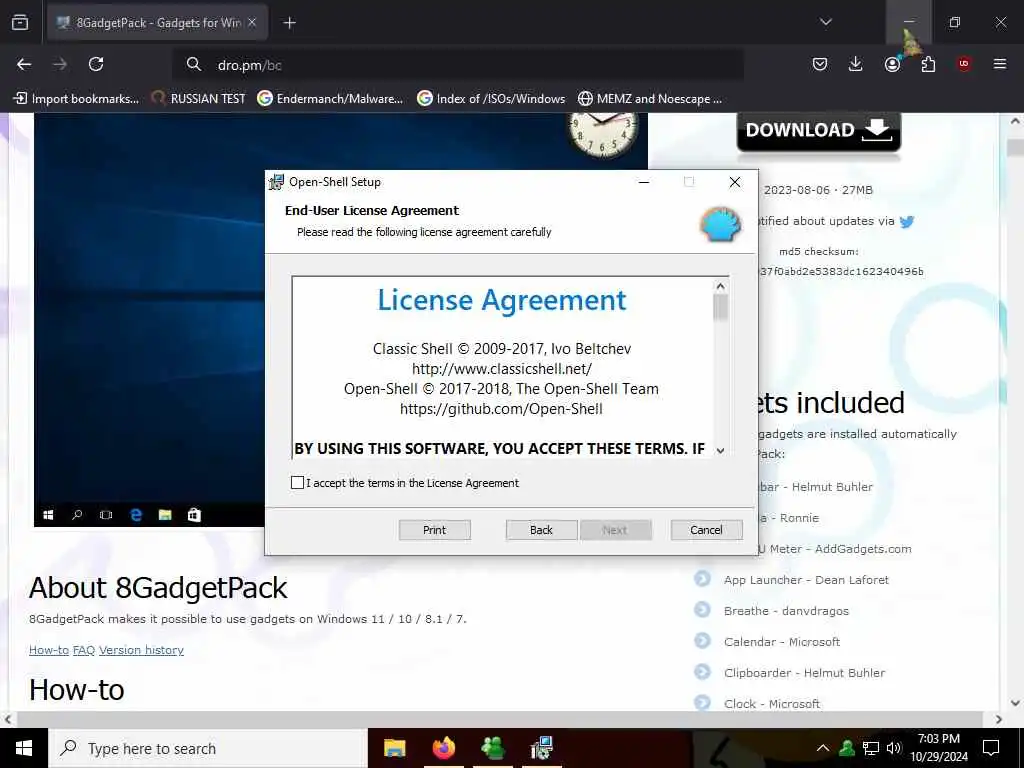
Task: Click the webpage vertical scrollbar down arrow
Action: pos(1015,703)
